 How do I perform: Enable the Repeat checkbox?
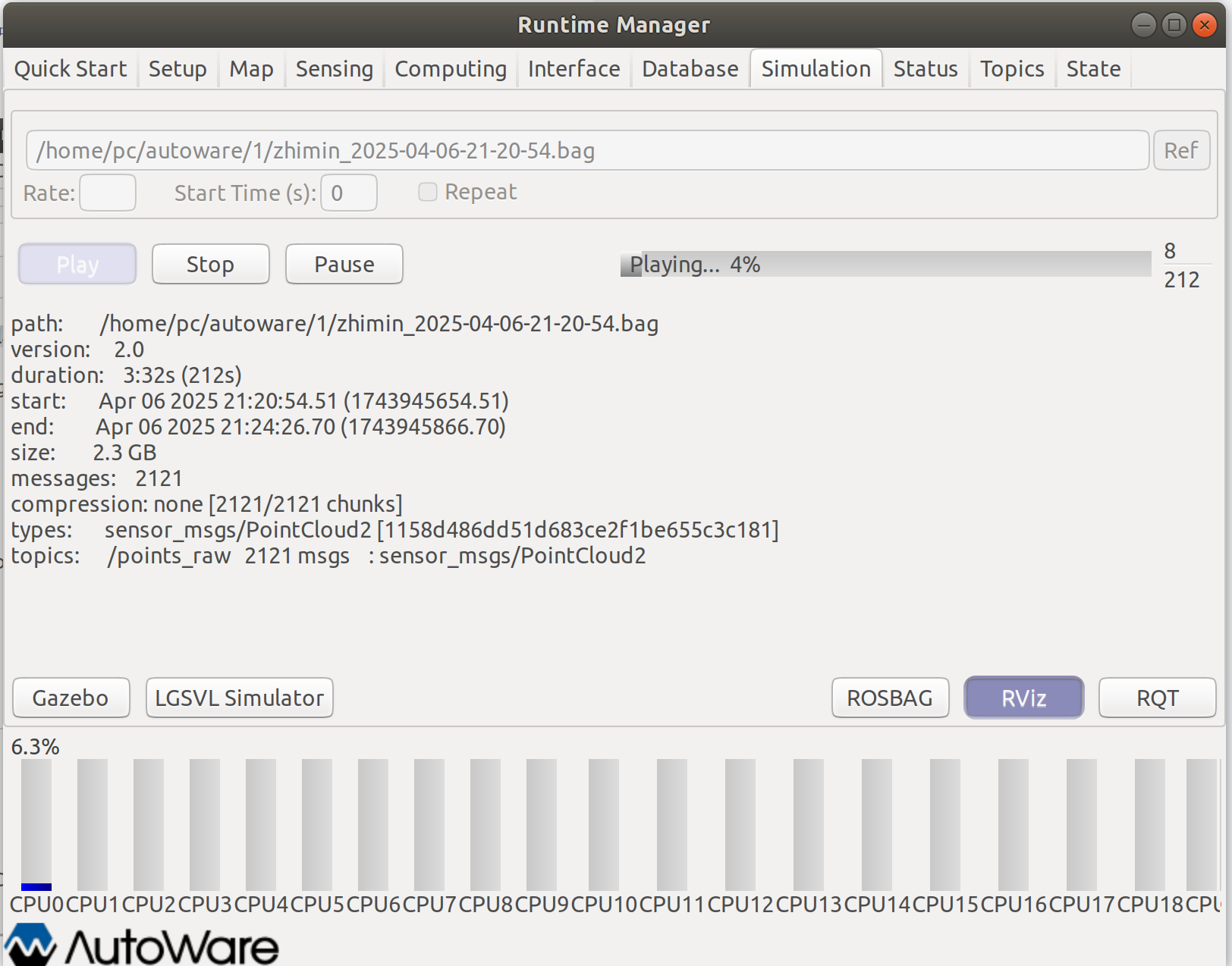click(x=428, y=192)
